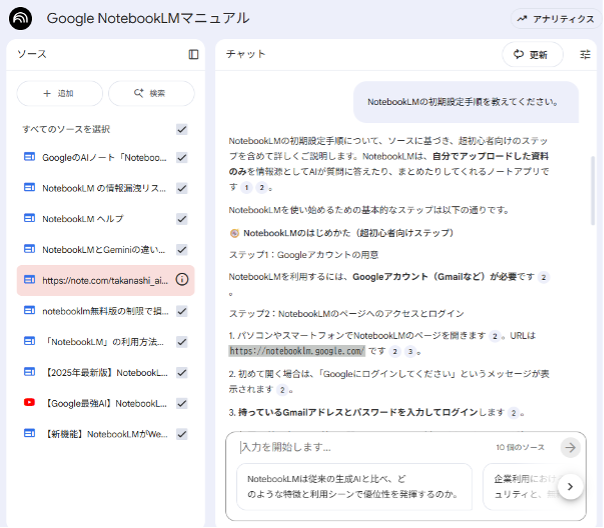This screenshot has width=604, height=528.
Task: Click the チャット panel heading
Action: point(246,54)
